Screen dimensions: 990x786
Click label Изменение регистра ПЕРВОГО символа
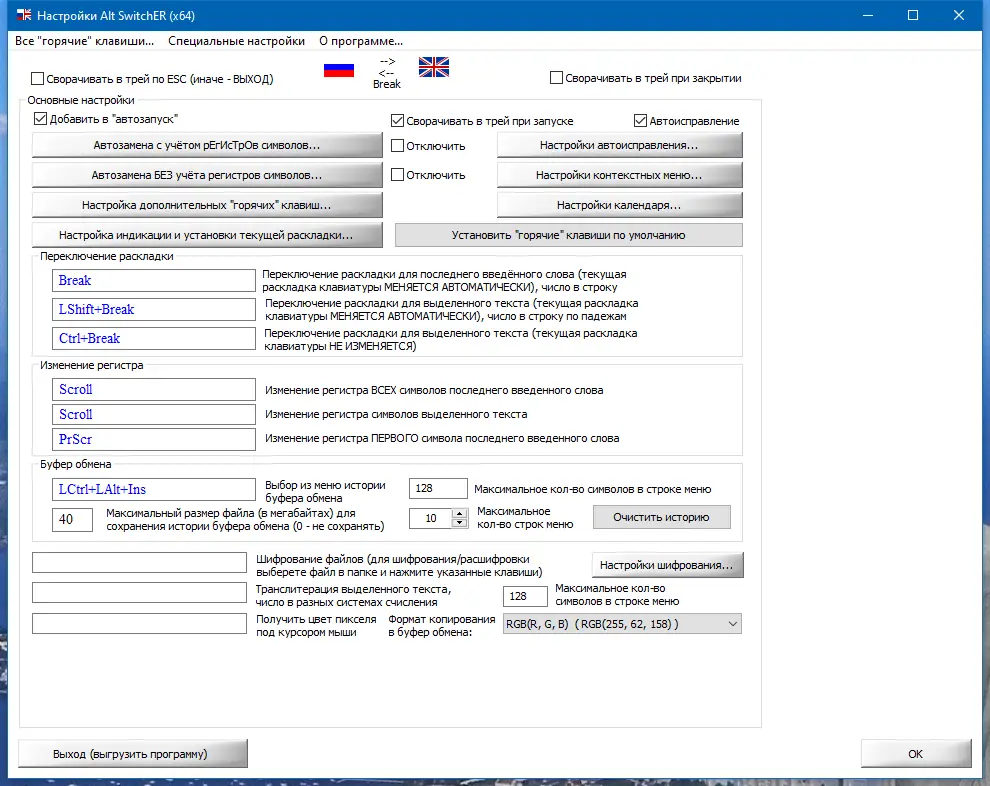(442, 438)
